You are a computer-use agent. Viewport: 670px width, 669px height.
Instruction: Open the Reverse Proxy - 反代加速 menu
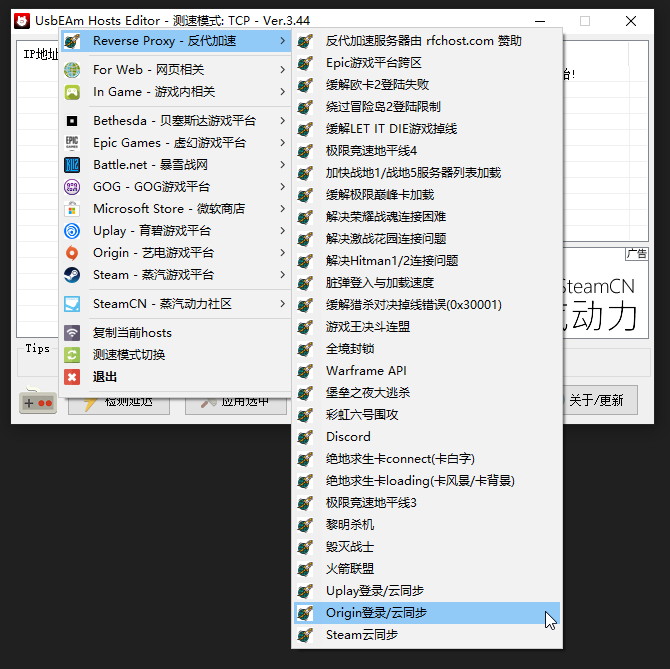point(176,41)
